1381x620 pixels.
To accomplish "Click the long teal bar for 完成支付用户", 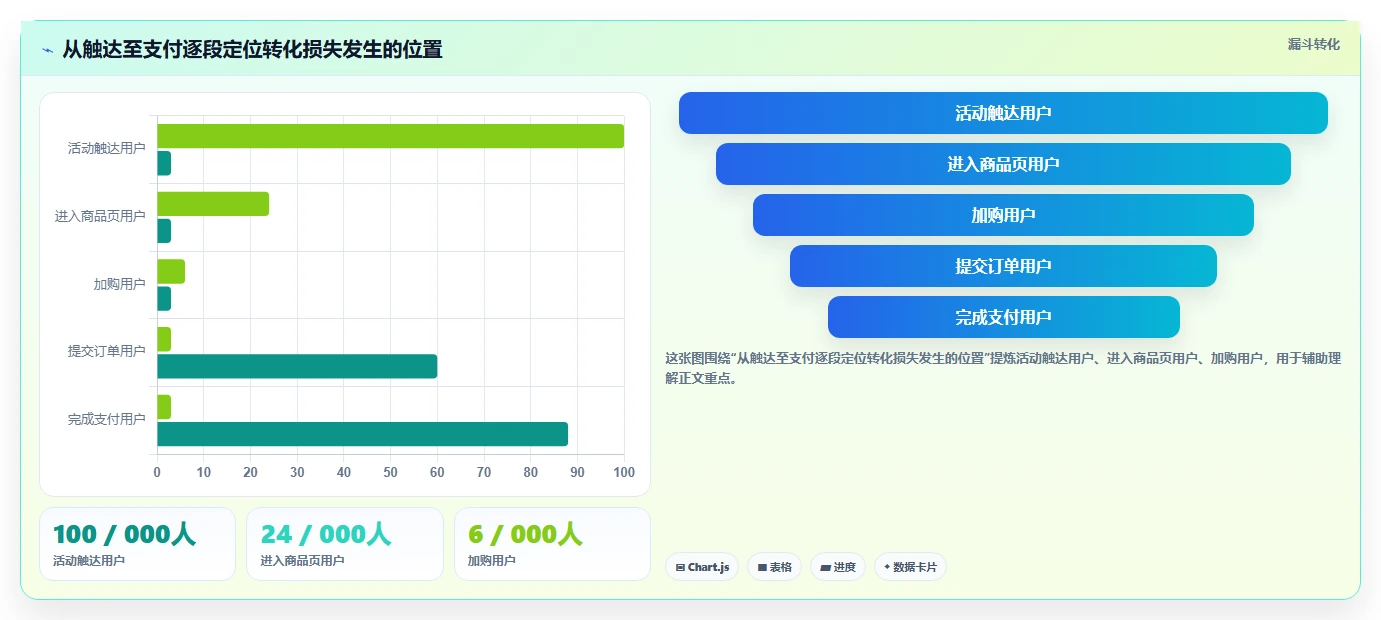I will (362, 434).
